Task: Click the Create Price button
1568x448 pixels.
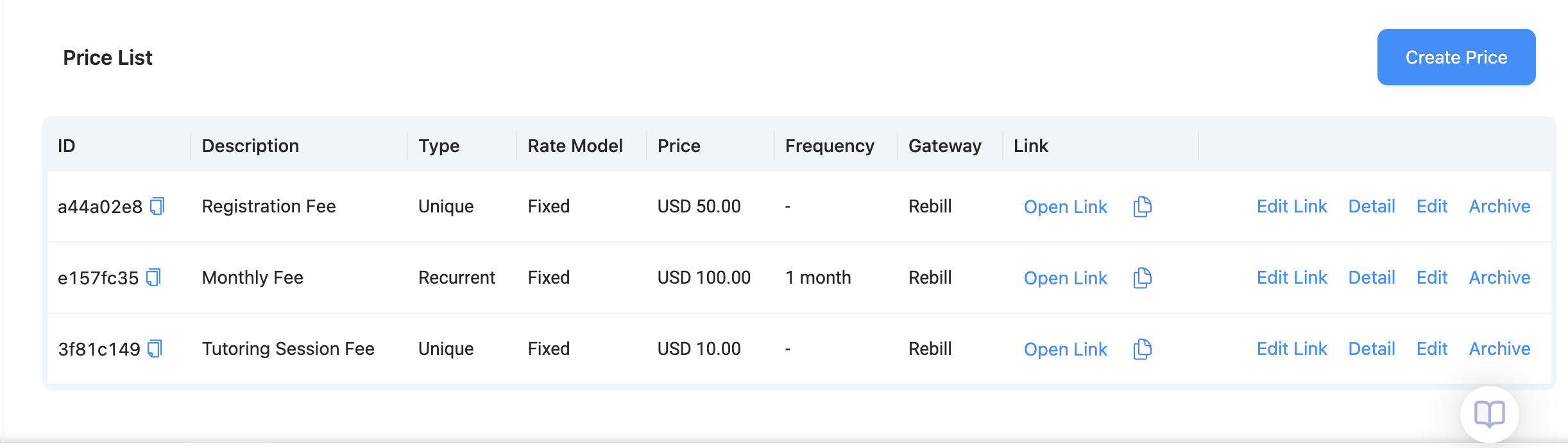Action: coord(1456,57)
